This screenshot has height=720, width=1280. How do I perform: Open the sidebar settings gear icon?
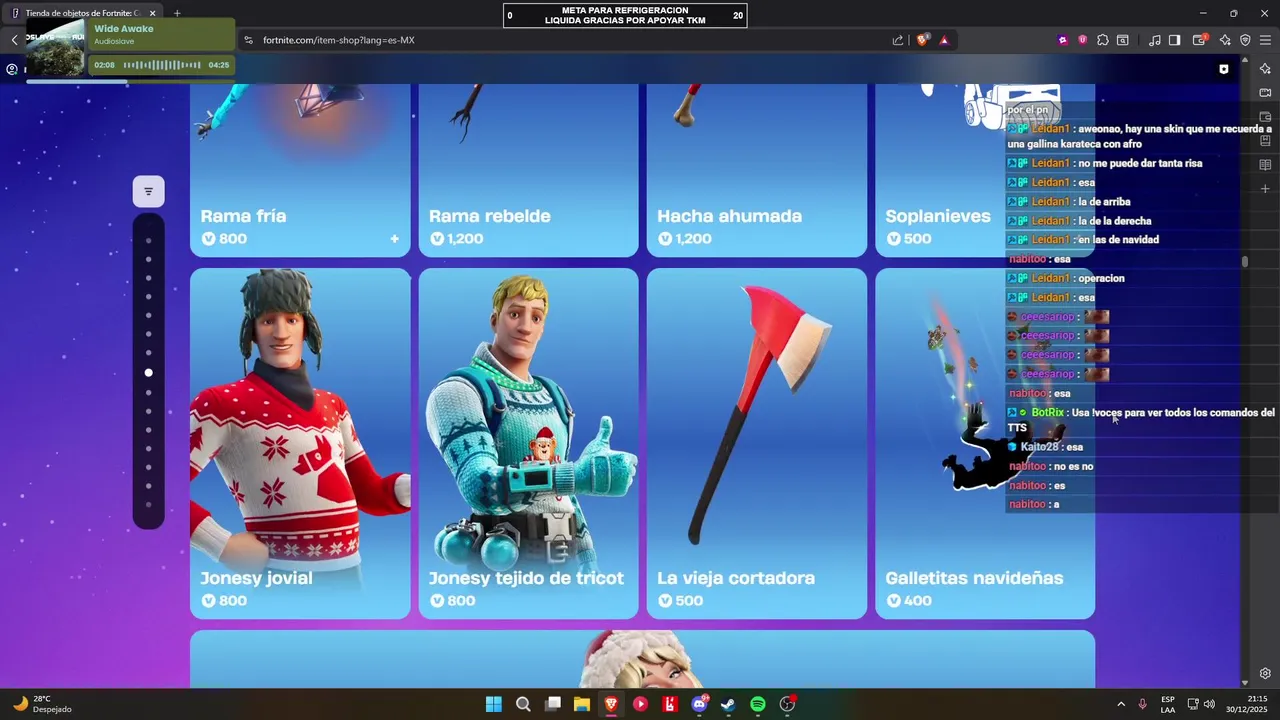click(x=1265, y=673)
